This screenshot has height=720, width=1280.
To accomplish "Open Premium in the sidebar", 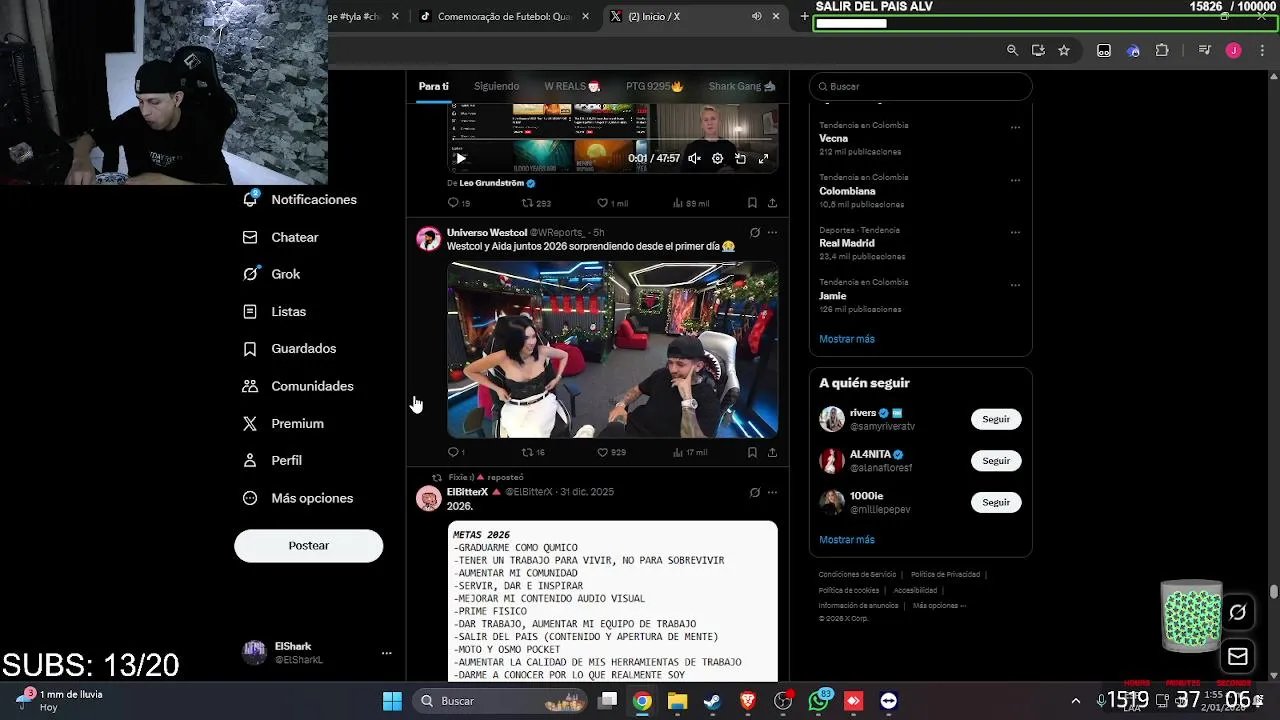I will coord(284,423).
